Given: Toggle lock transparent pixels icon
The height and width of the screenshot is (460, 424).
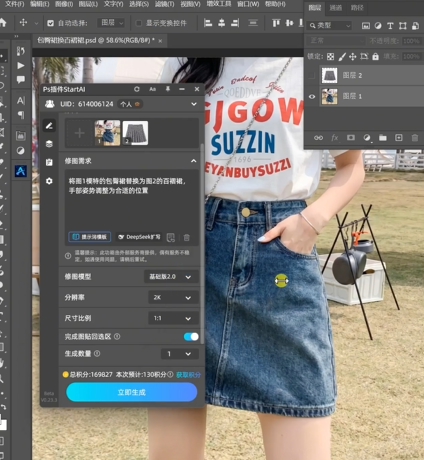Looking at the screenshot, I should [330, 57].
